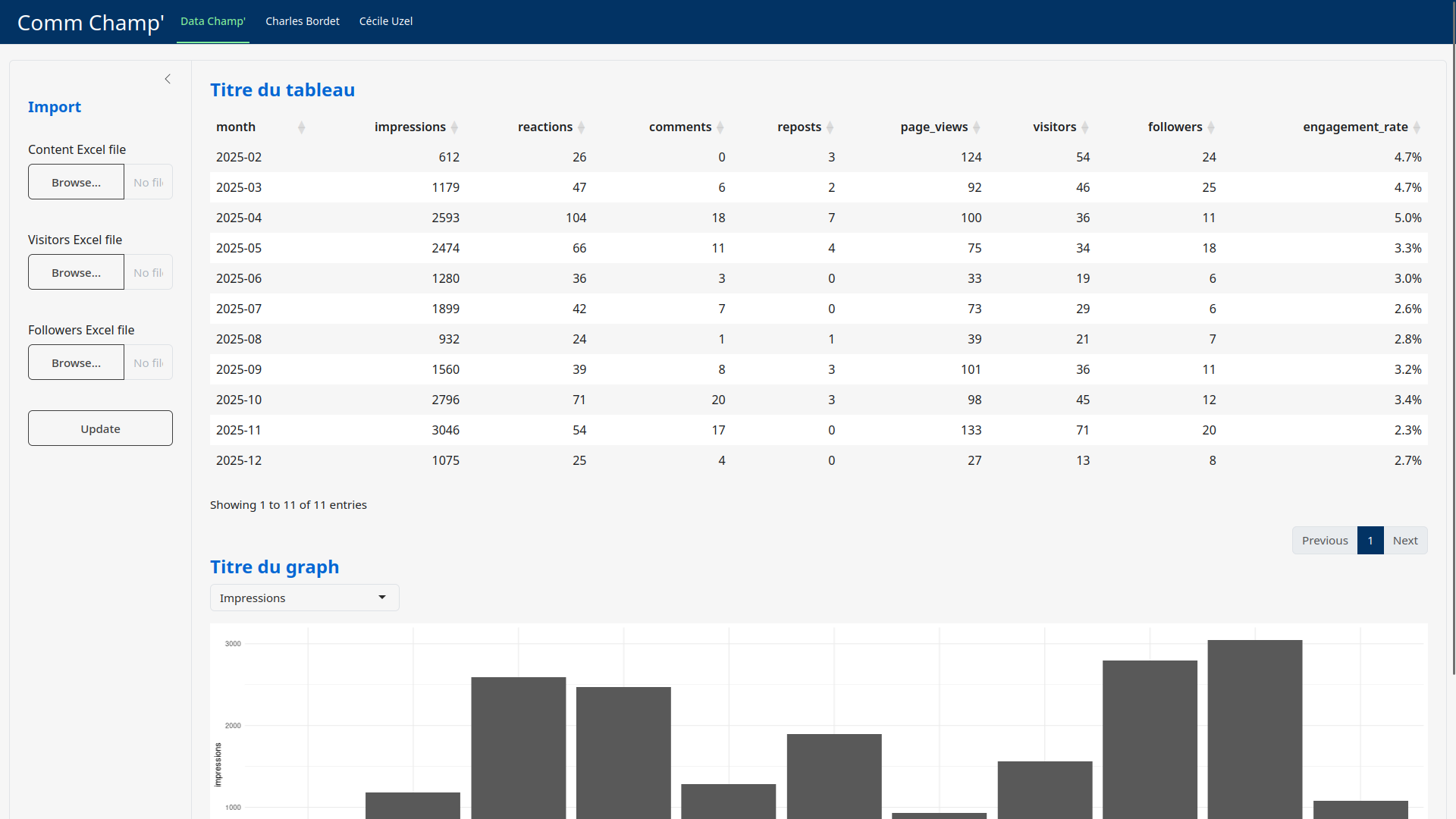Image resolution: width=1456 pixels, height=819 pixels.
Task: Go to Previous table page
Action: [1325, 541]
